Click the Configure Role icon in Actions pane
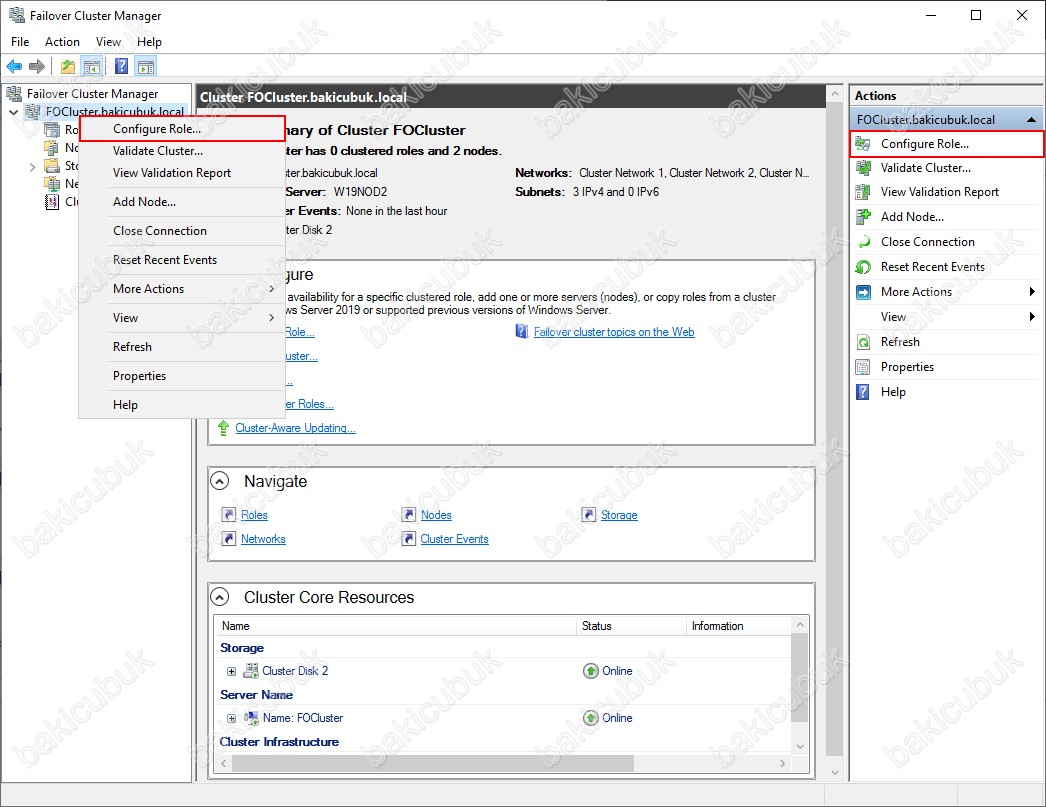This screenshot has width=1046, height=807. 863,143
